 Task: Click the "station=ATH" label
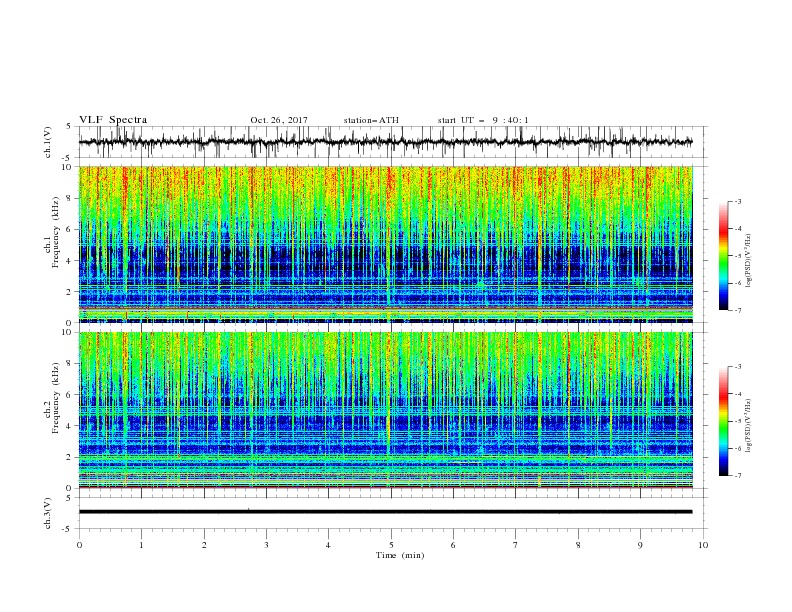371,120
